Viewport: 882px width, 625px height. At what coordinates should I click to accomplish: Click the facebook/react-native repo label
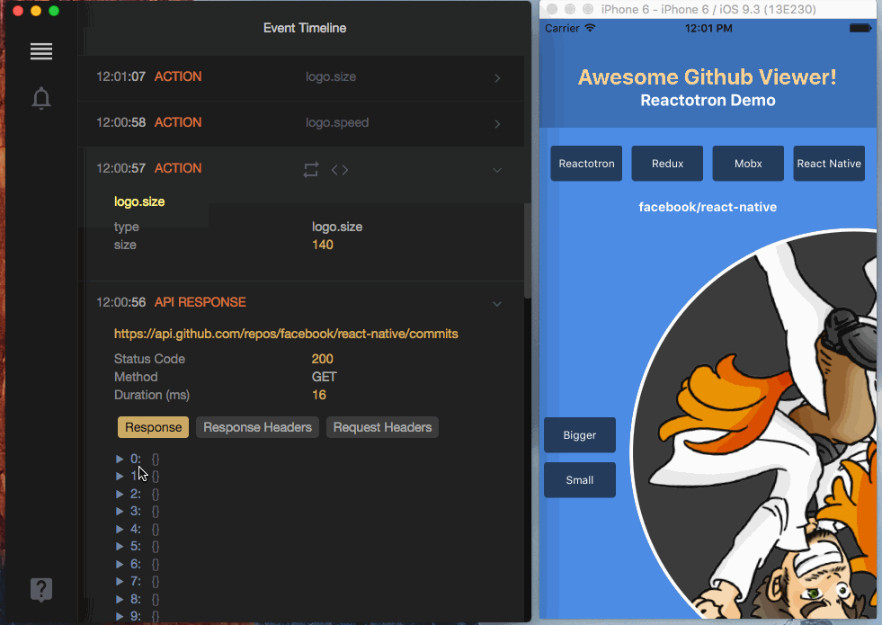tap(708, 207)
